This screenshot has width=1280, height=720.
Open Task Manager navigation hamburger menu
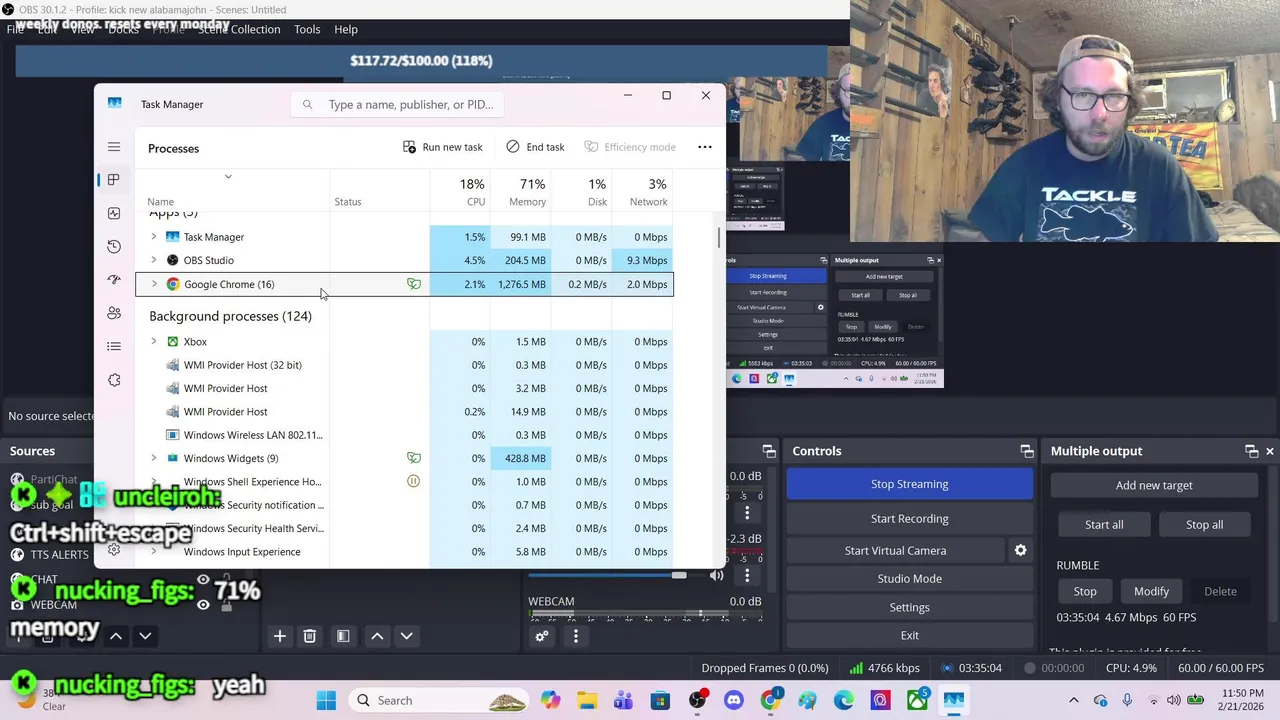coord(114,147)
